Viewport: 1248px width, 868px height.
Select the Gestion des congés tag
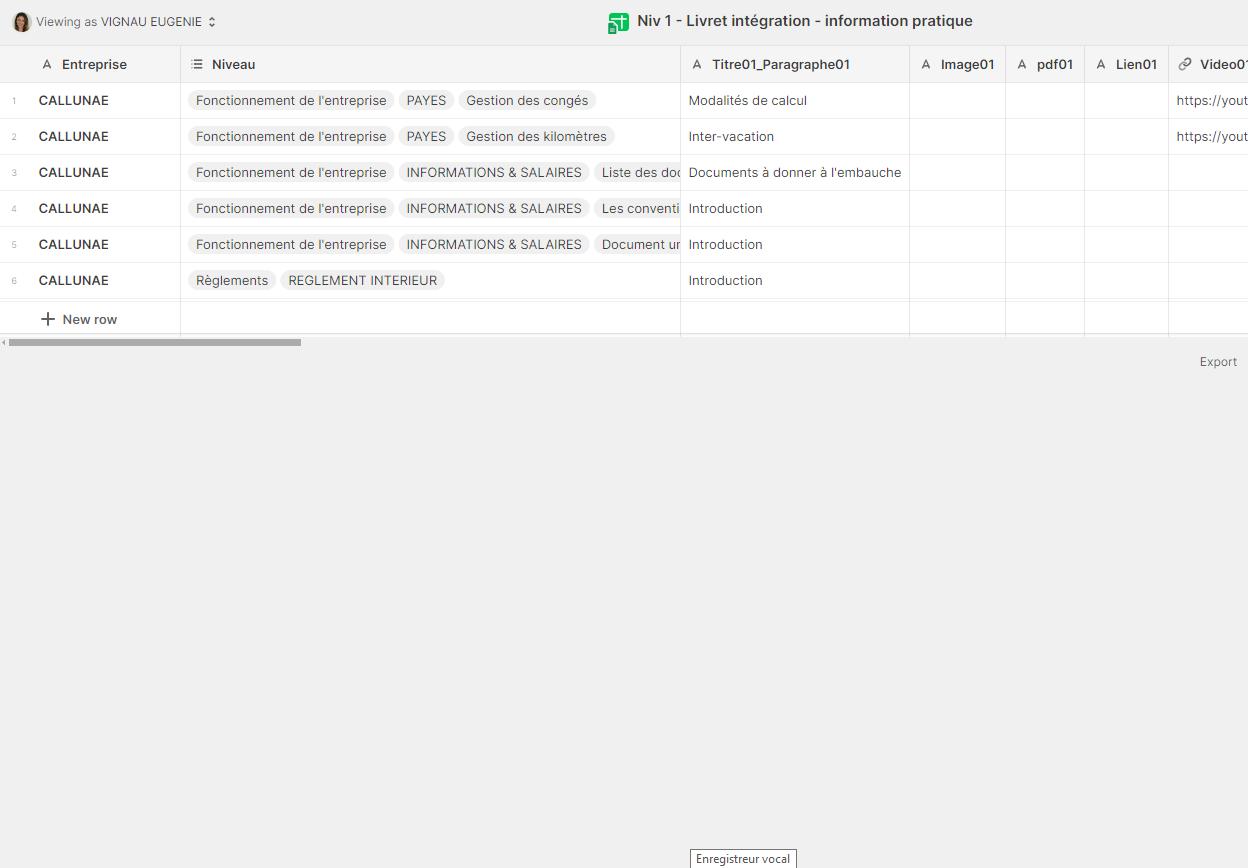coord(527,101)
